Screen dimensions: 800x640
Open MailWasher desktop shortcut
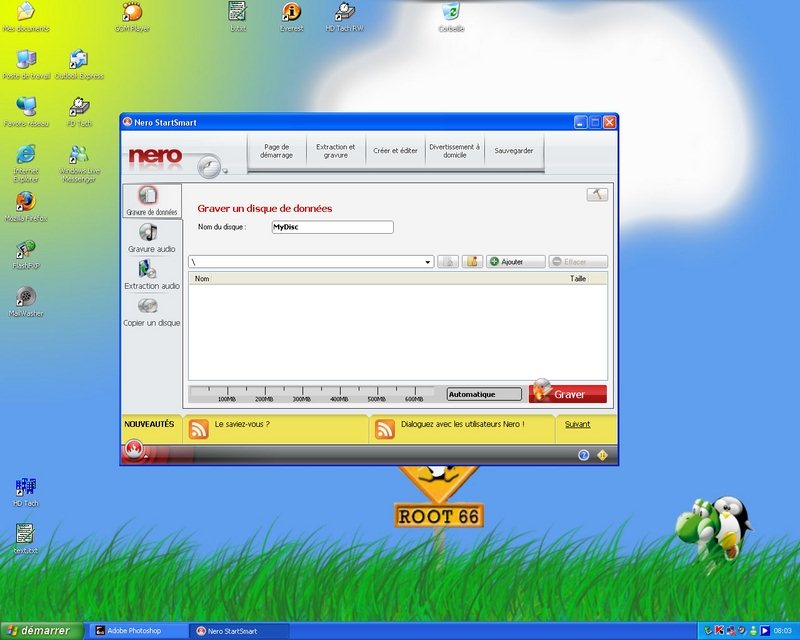click(x=26, y=302)
